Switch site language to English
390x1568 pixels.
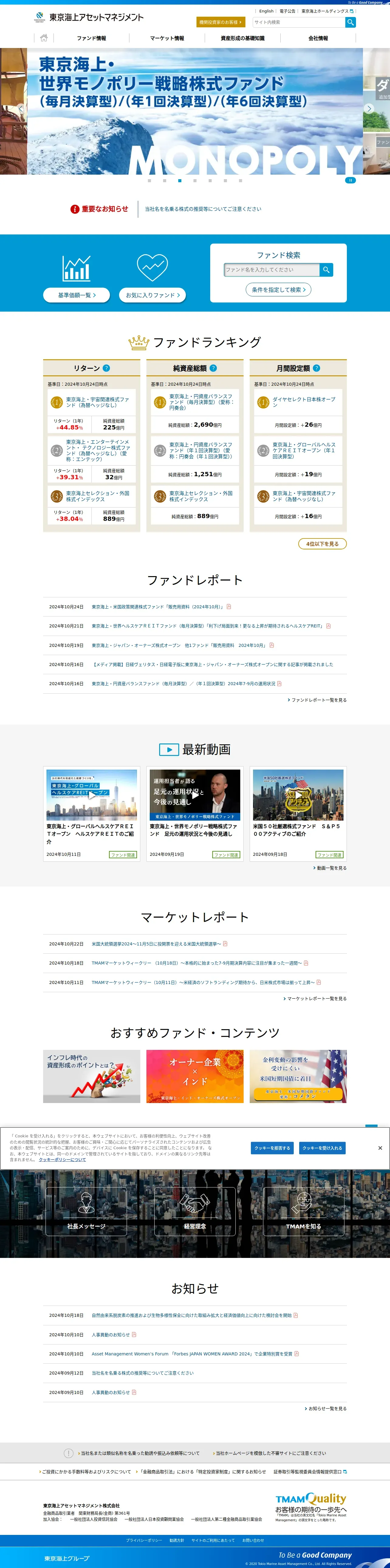click(x=266, y=11)
